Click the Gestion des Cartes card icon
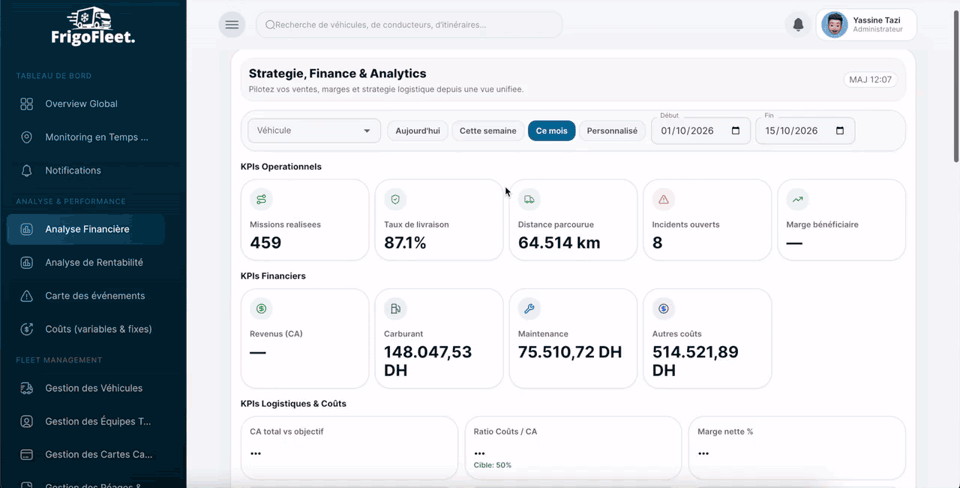960x488 pixels. 26,455
